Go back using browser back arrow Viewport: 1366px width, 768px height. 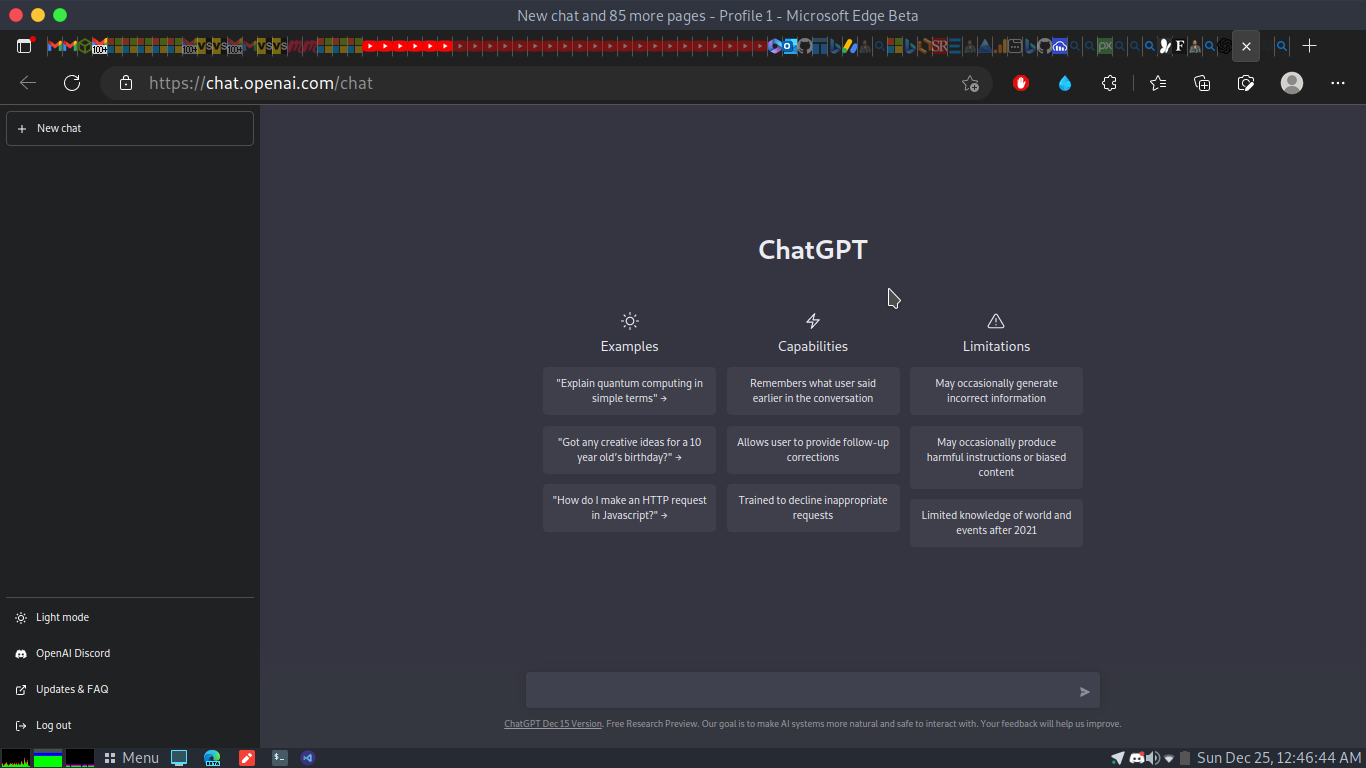point(28,83)
